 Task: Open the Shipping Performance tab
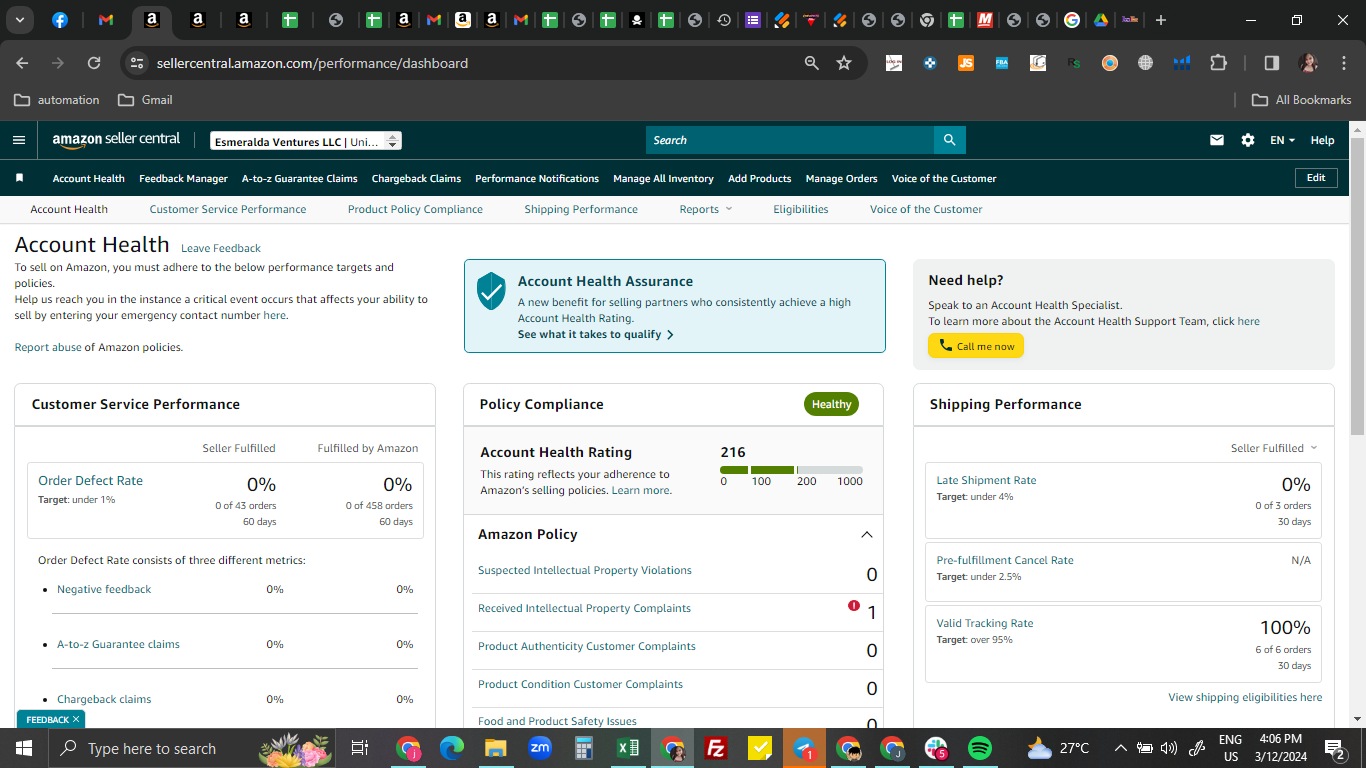(581, 209)
